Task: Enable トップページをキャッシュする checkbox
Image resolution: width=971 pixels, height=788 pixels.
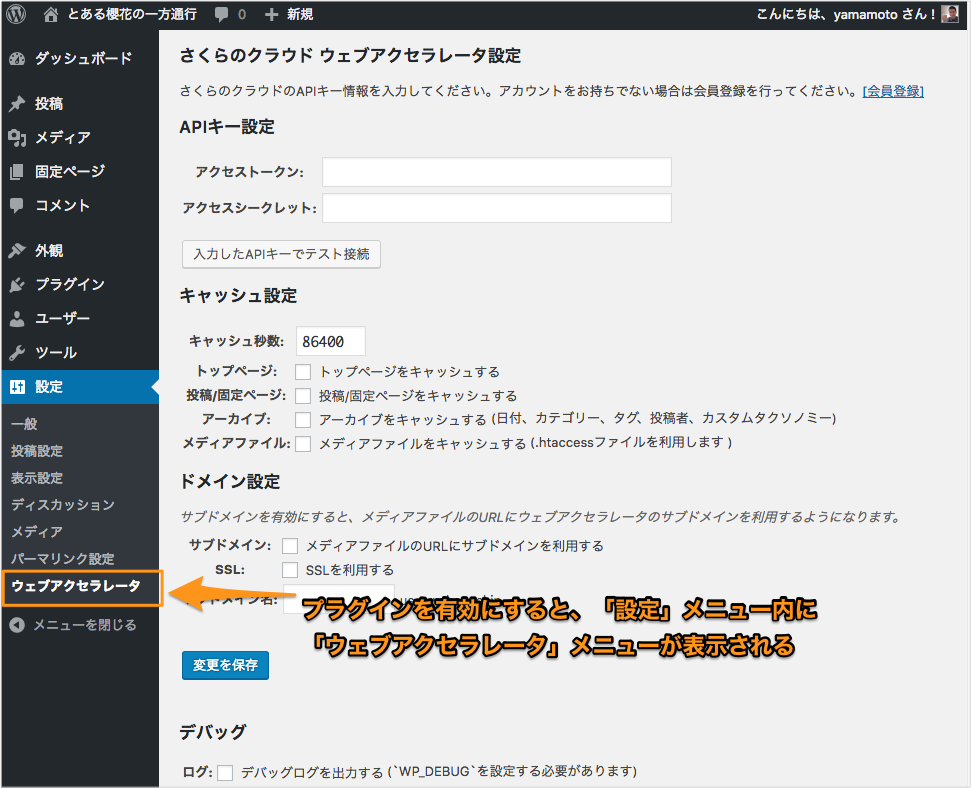Action: [x=303, y=372]
